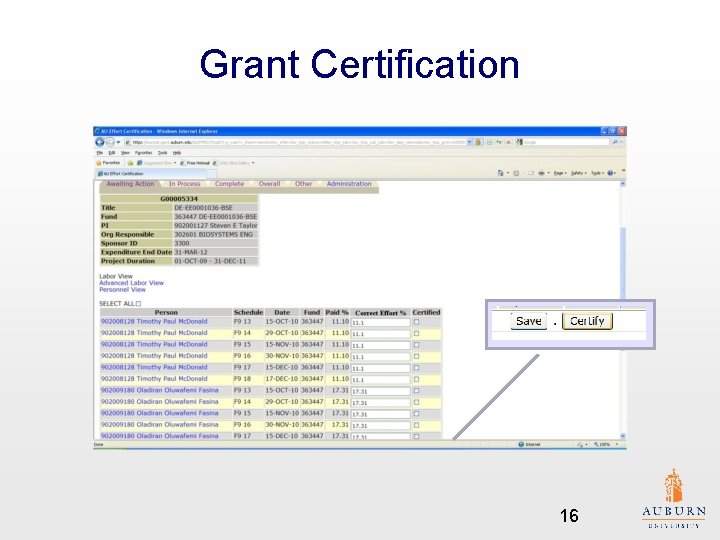Tick Certified checkbox for McDonald F9 16
Viewport: 720px width, 540px height.
pyautogui.click(x=416, y=356)
